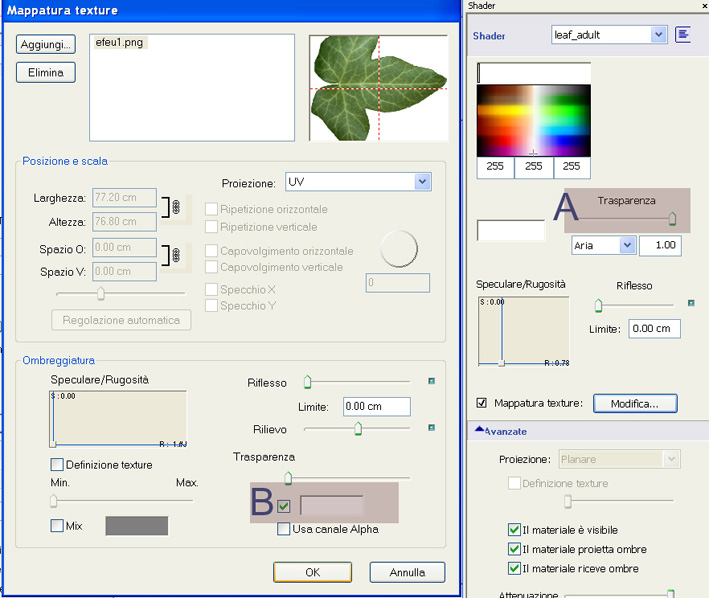The height and width of the screenshot is (598, 709).
Task: Click the width-height chain link icon
Action: (x=175, y=207)
